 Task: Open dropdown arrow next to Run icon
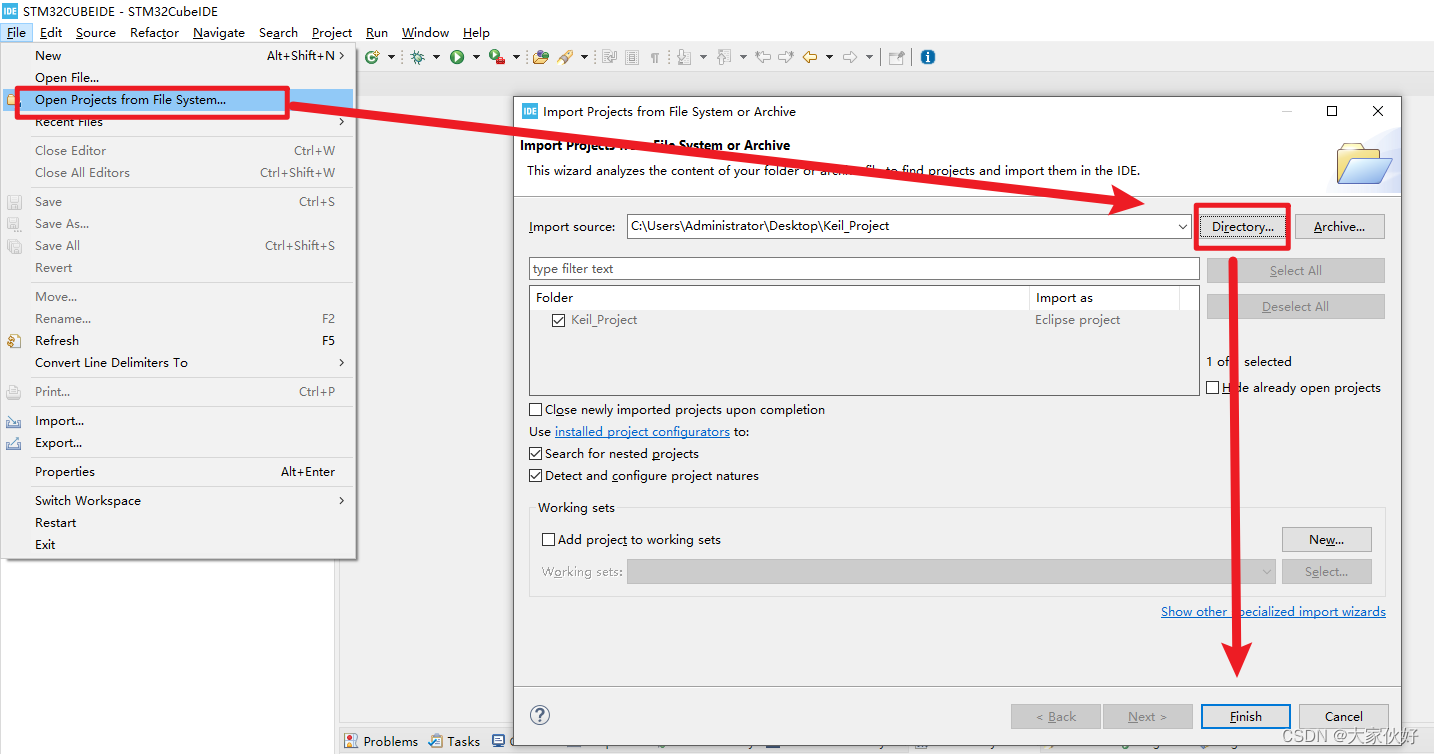475,57
